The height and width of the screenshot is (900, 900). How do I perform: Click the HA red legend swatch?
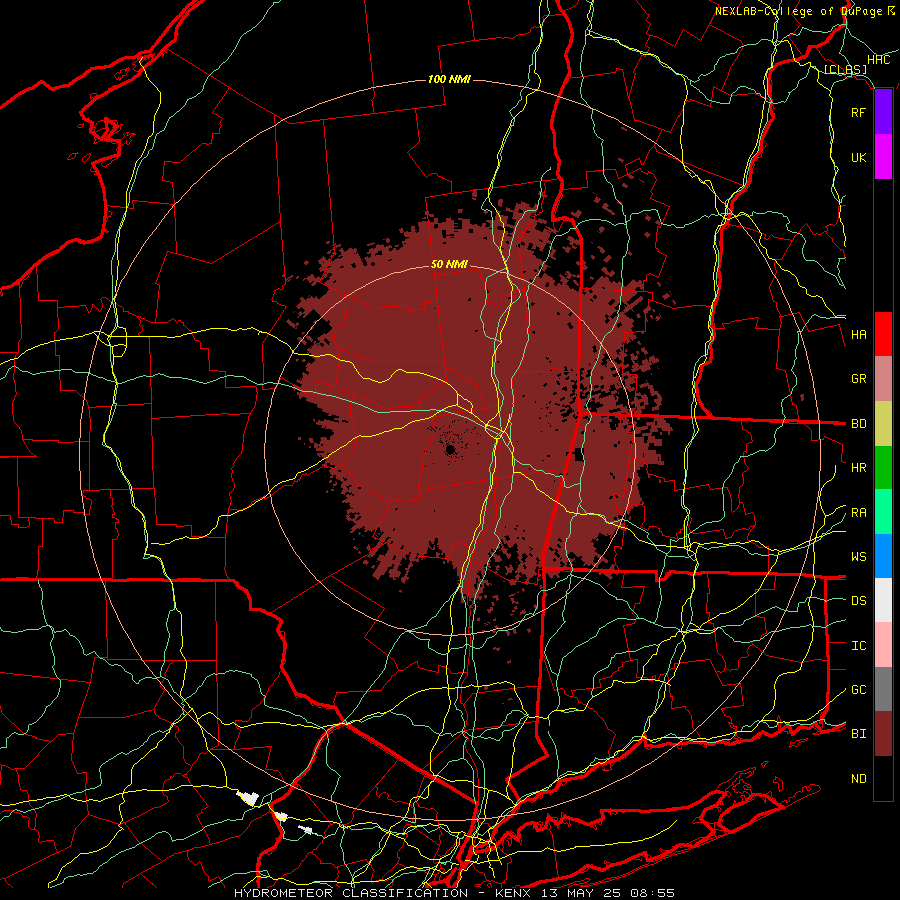(883, 334)
